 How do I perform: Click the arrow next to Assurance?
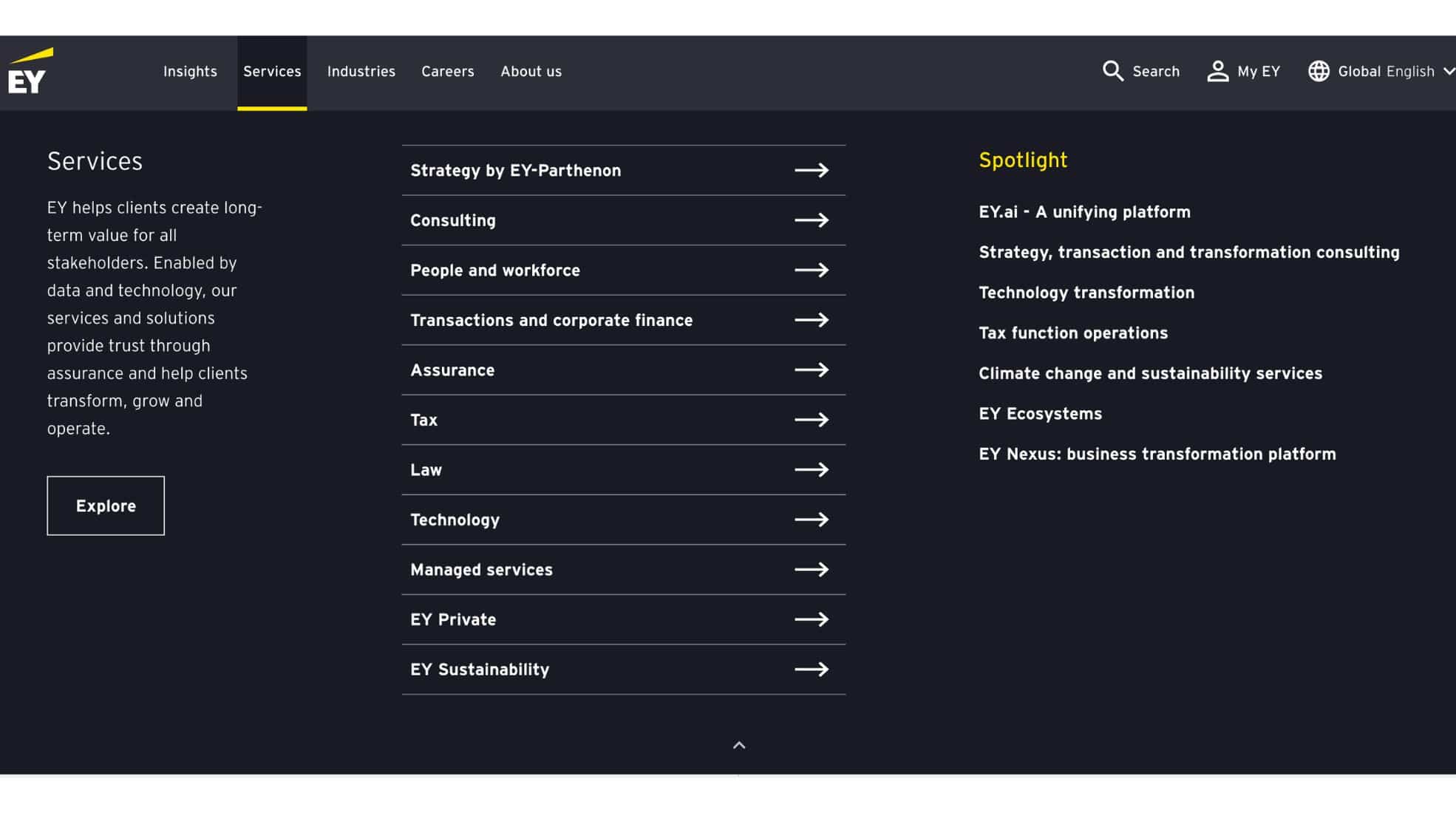tap(812, 370)
